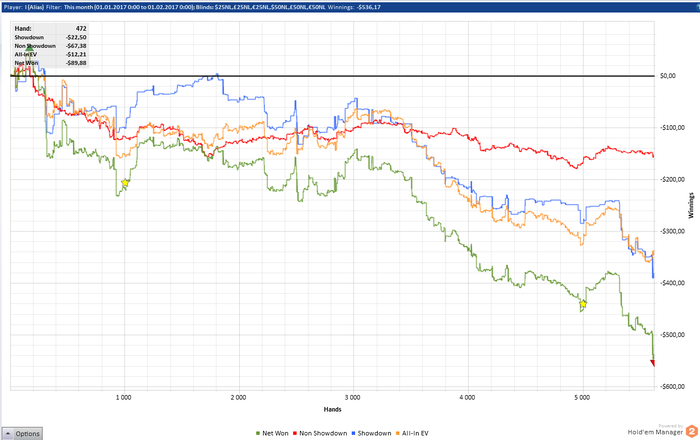The width and height of the screenshot is (700, 440).
Task: Click the -$500,00 axis label
Action: click(x=672, y=335)
